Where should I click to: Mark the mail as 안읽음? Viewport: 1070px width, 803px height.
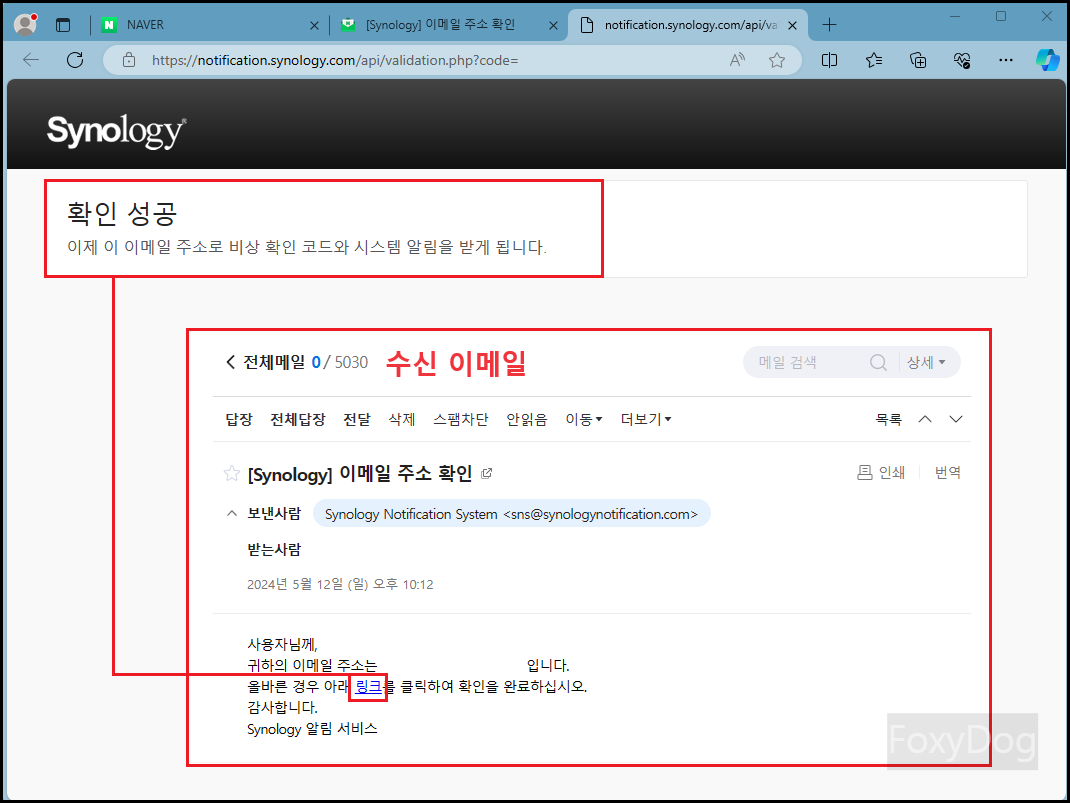[526, 420]
